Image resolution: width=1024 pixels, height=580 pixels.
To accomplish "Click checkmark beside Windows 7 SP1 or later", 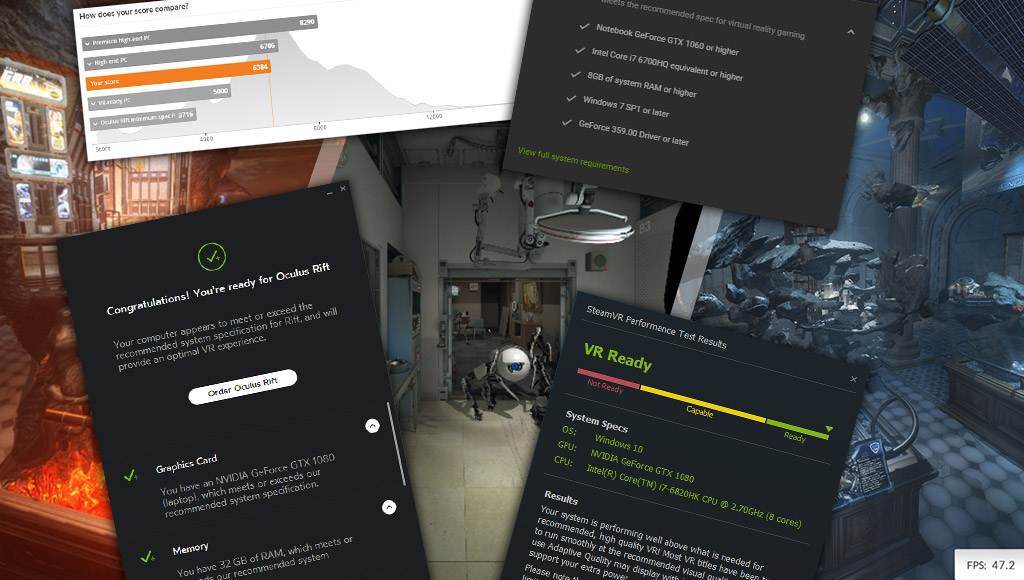I will click(x=571, y=99).
